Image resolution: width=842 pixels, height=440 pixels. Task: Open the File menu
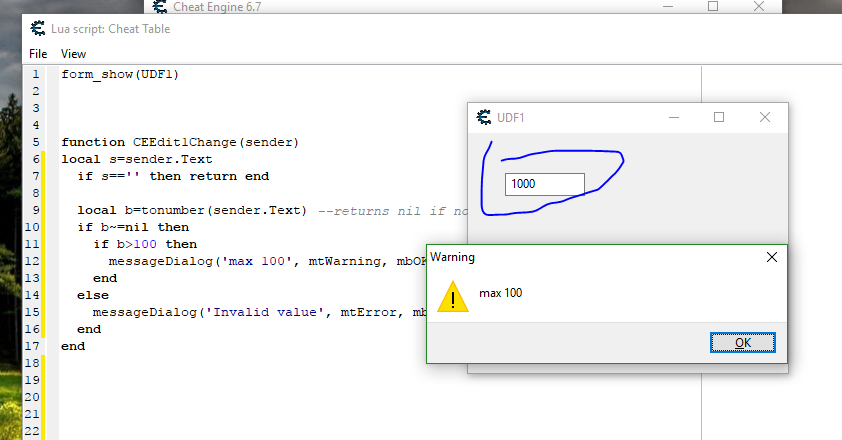38,53
